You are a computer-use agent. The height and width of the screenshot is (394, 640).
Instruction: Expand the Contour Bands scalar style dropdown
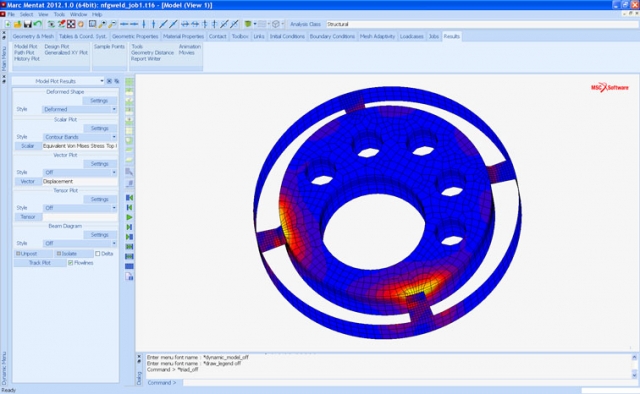pos(80,137)
